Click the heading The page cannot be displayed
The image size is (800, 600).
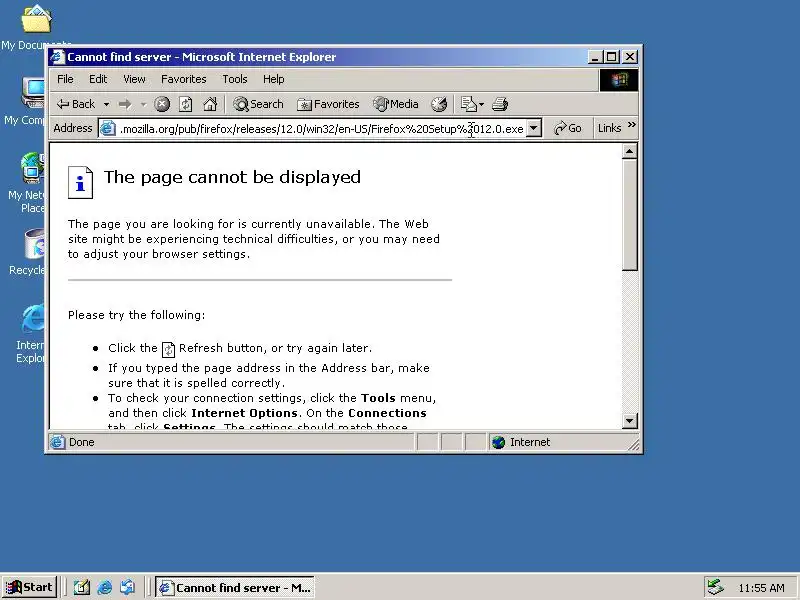coord(232,178)
